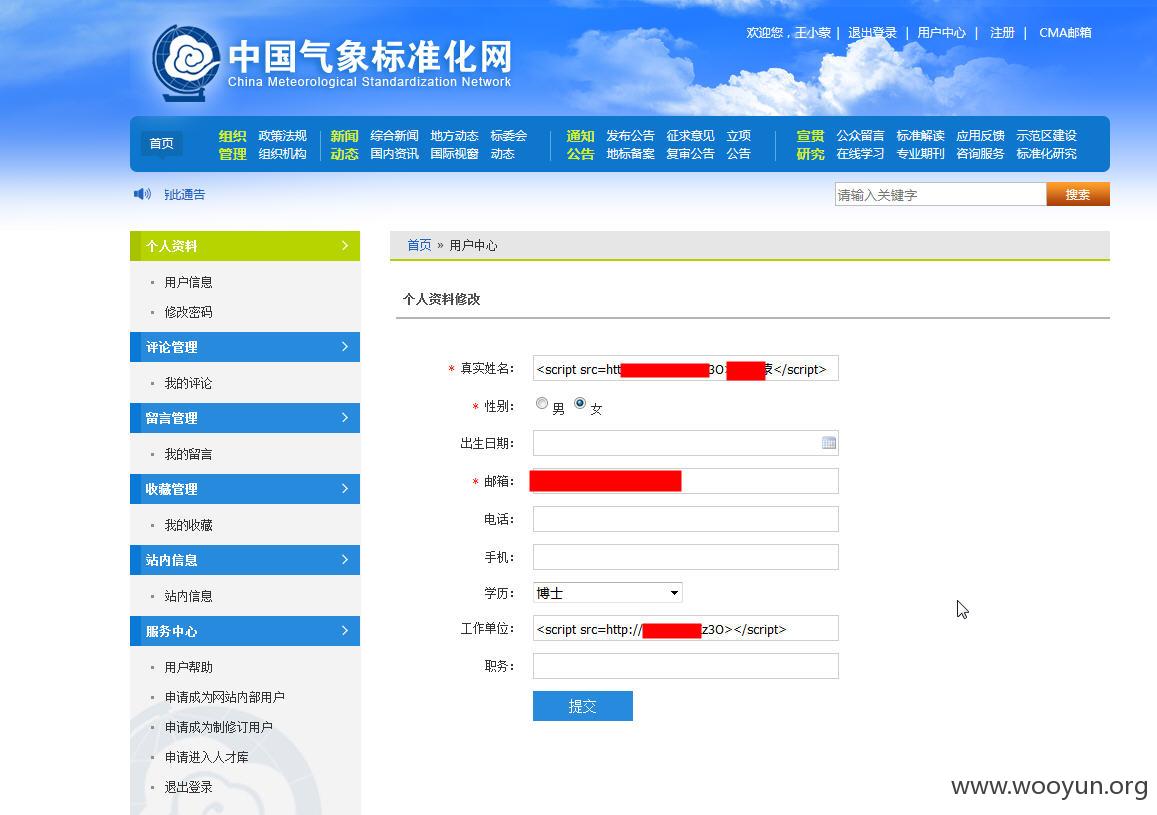This screenshot has height=815, width=1157.
Task: Click 申请进入人才库 in sidebar
Action: (207, 757)
